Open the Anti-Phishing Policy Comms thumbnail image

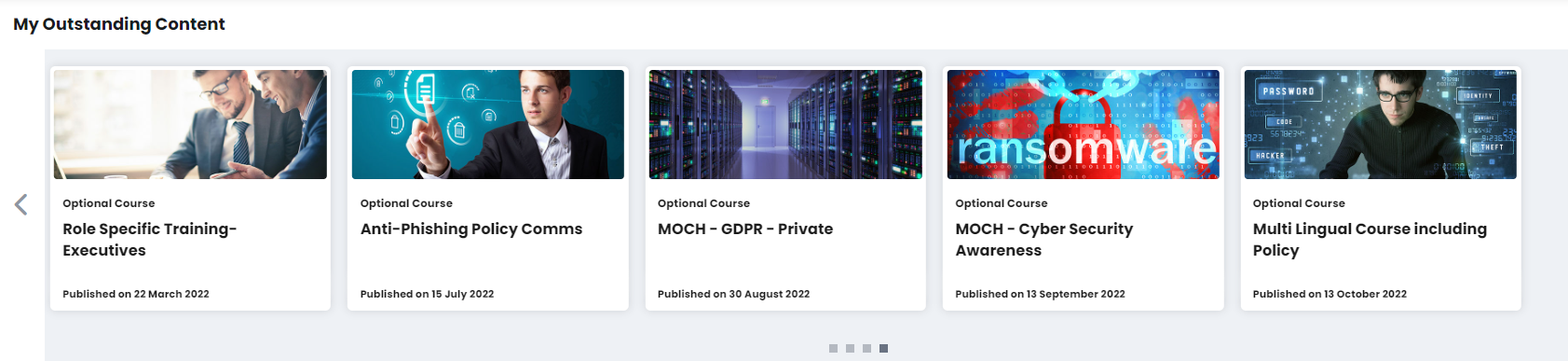click(x=488, y=124)
